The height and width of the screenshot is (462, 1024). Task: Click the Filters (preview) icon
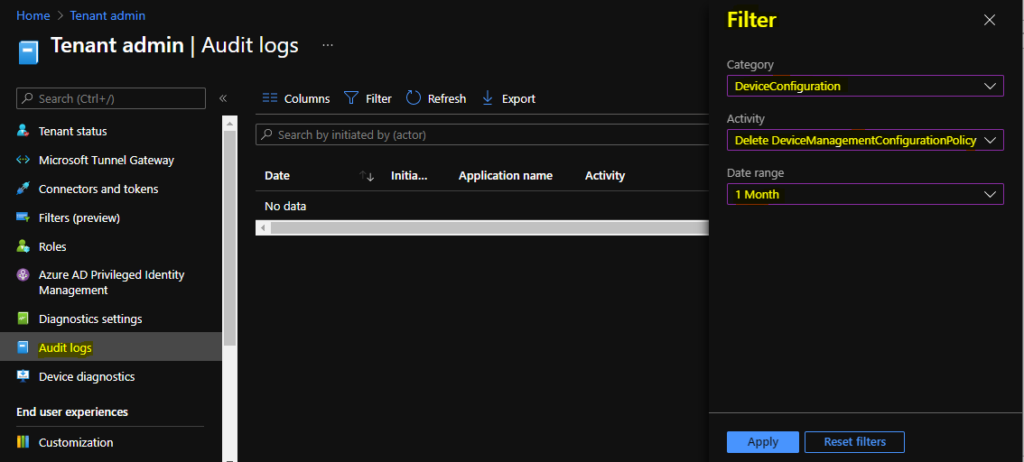(23, 217)
